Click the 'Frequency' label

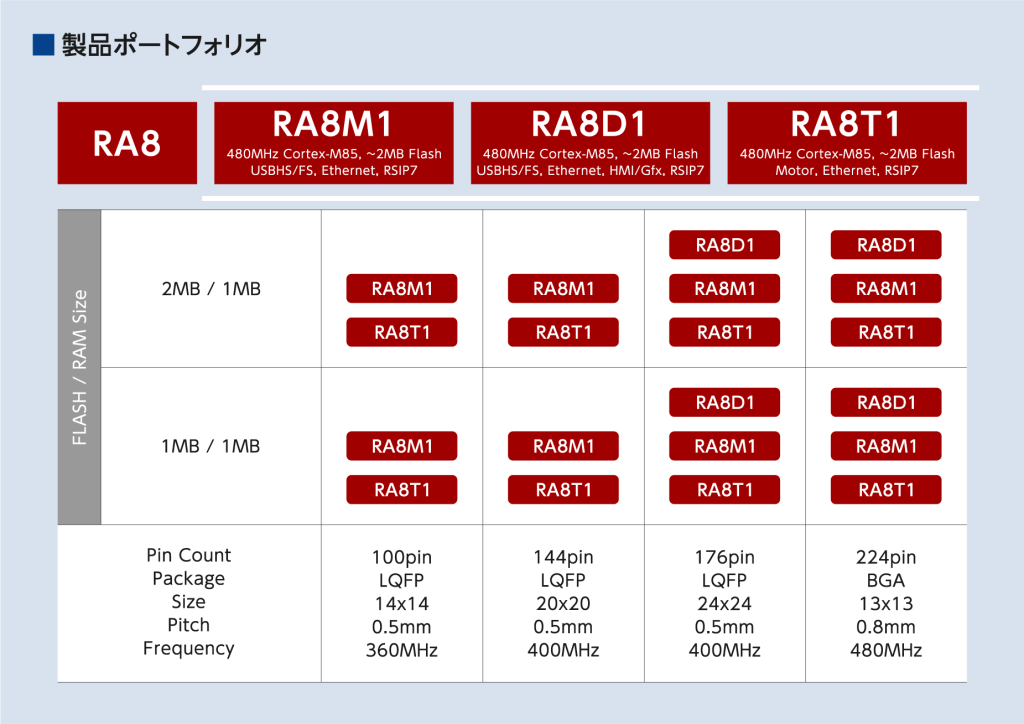click(189, 648)
